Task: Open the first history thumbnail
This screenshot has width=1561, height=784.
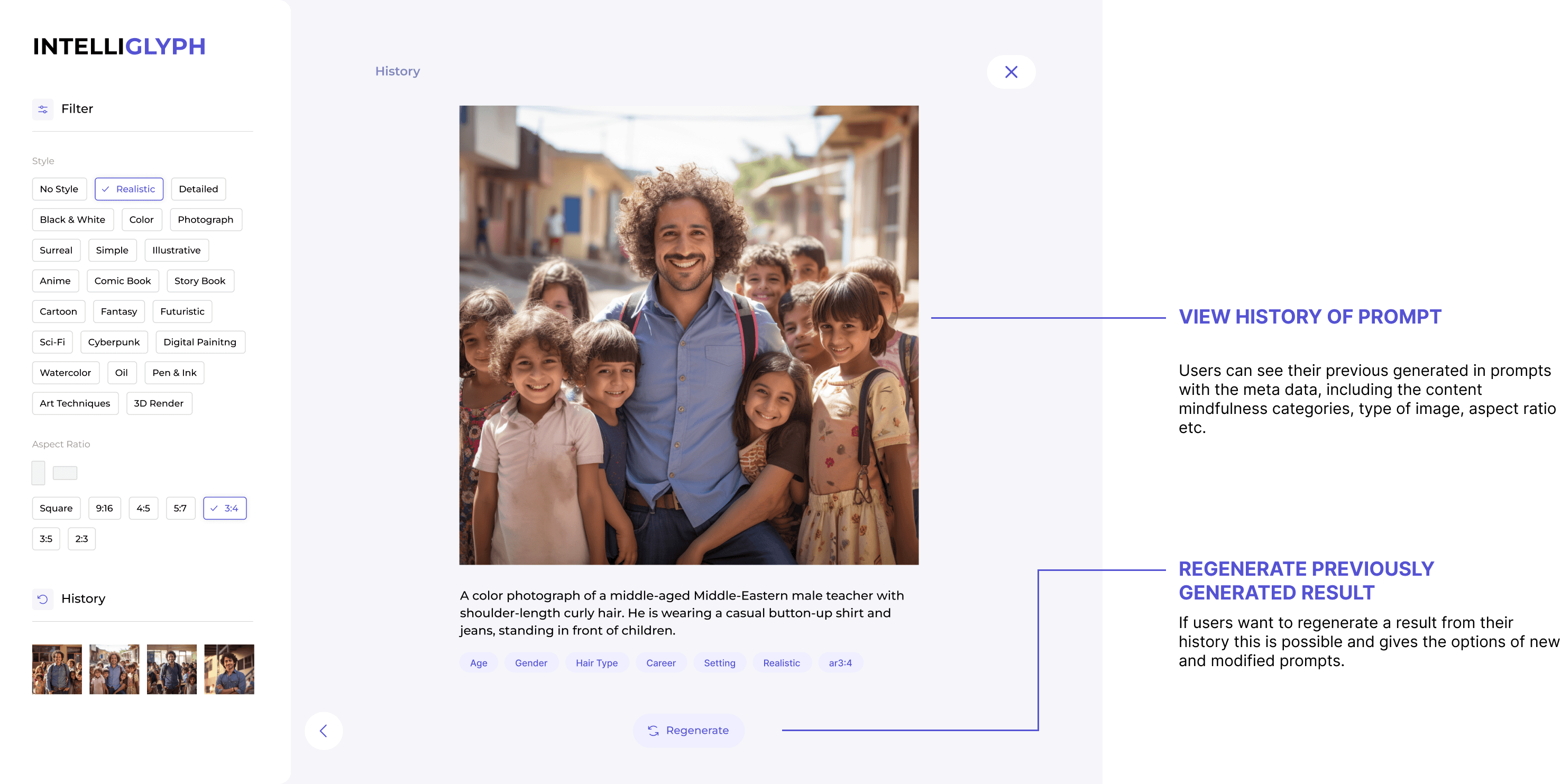Action: [57, 669]
